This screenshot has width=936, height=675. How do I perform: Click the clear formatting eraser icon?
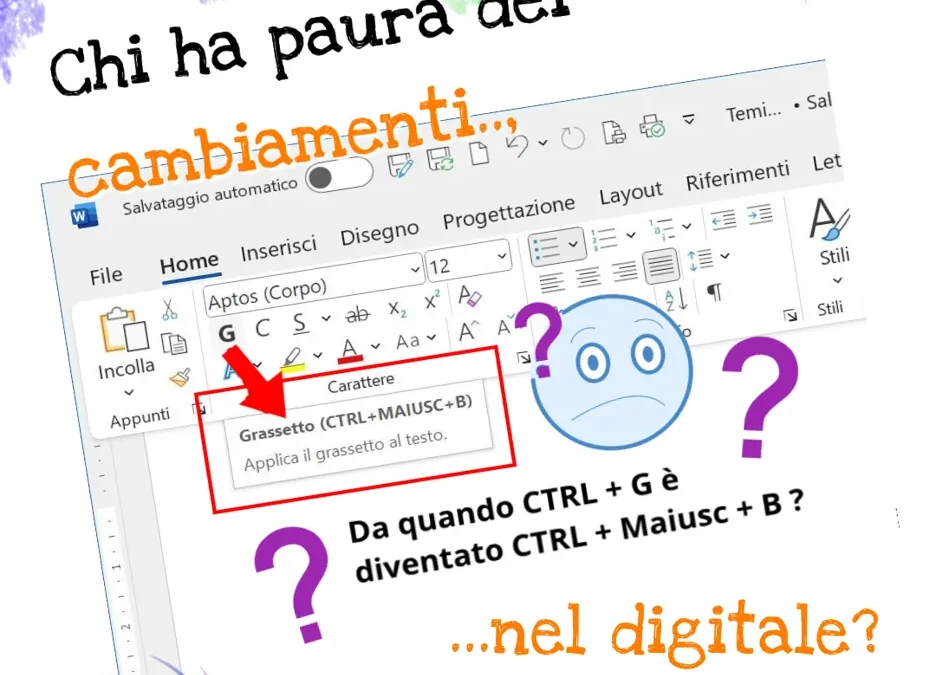(470, 295)
